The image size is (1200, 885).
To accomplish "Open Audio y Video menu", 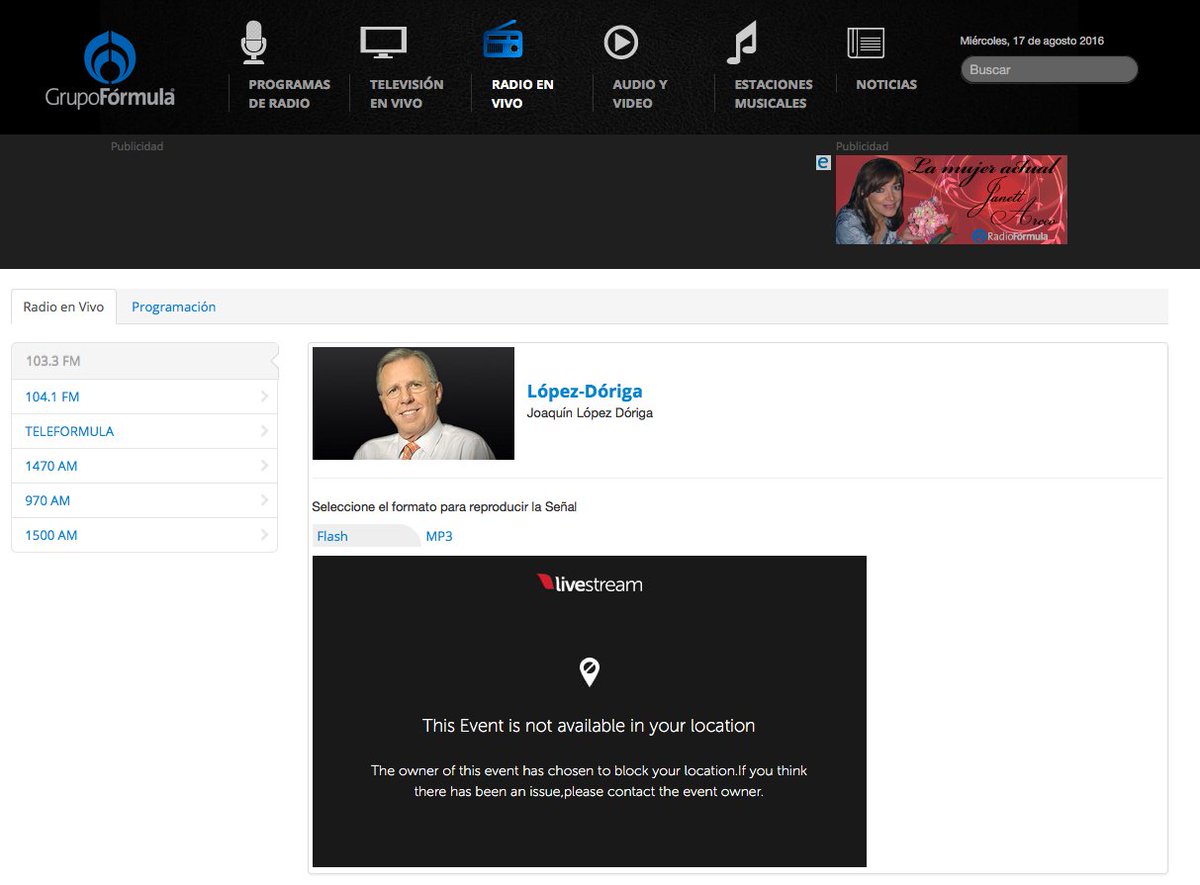I will pos(640,94).
